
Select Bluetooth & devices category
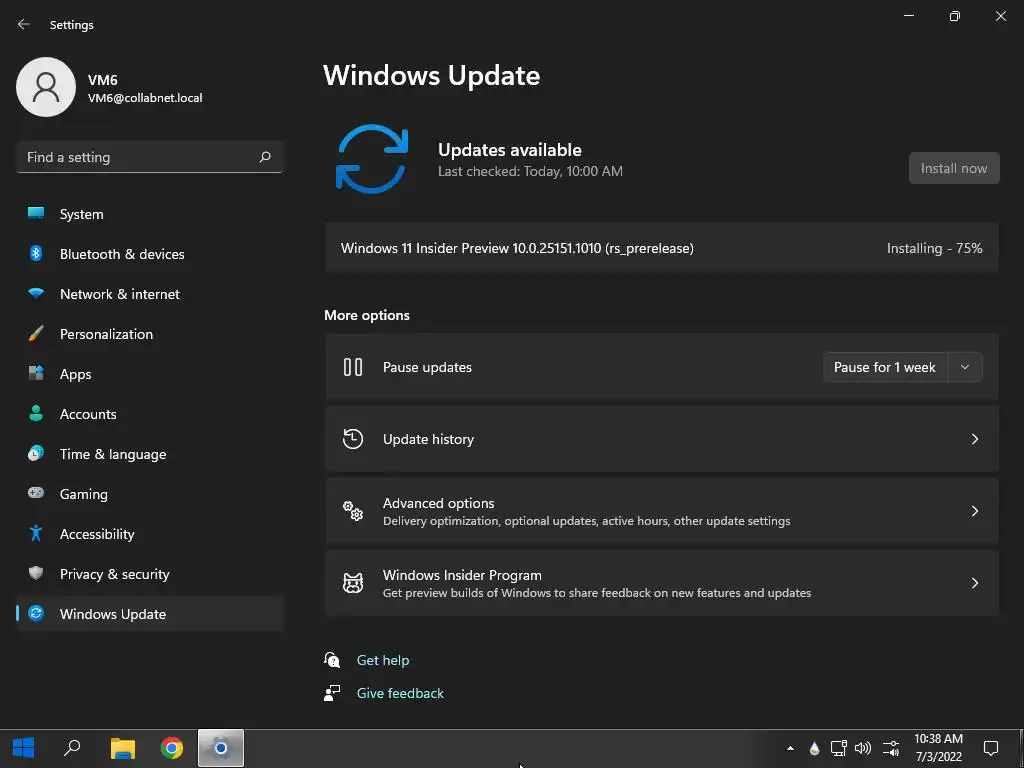click(x=150, y=253)
